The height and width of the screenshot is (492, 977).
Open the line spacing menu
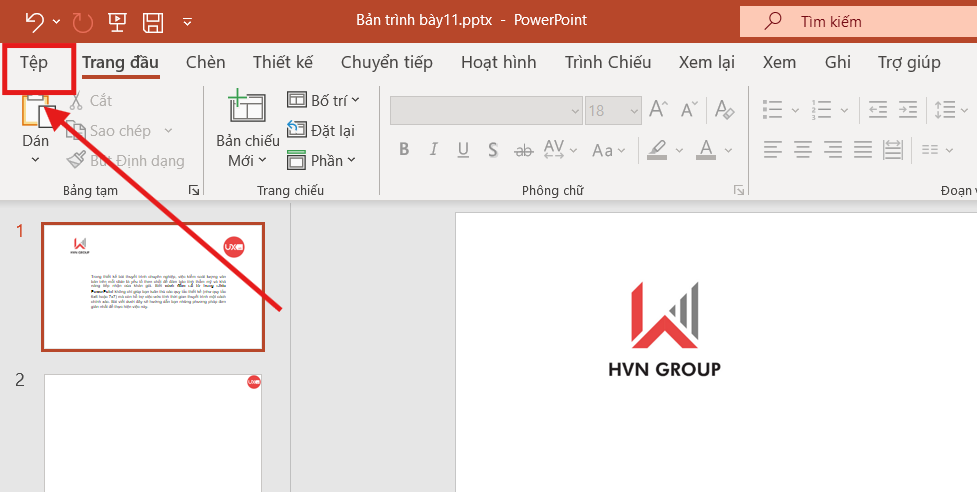pyautogui.click(x=950, y=110)
